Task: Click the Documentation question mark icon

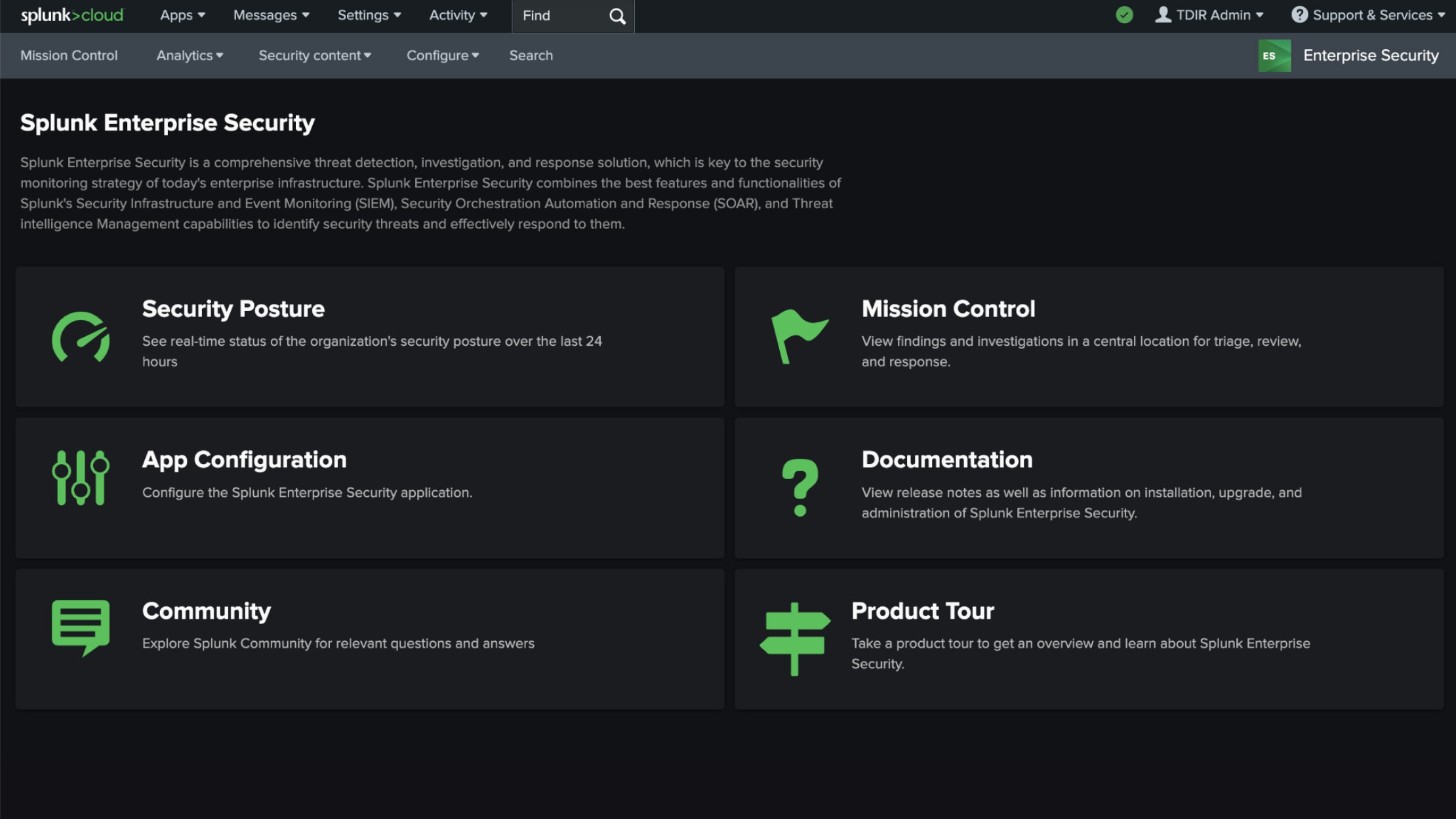Action: [x=799, y=487]
